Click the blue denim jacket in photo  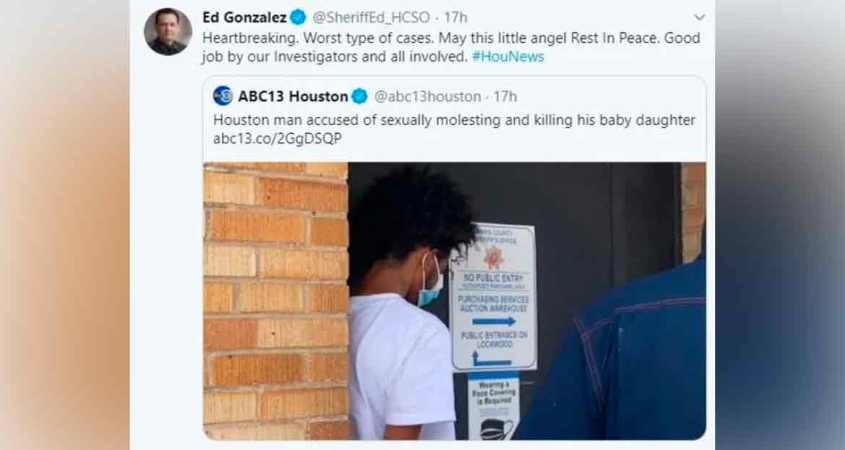click(x=620, y=356)
